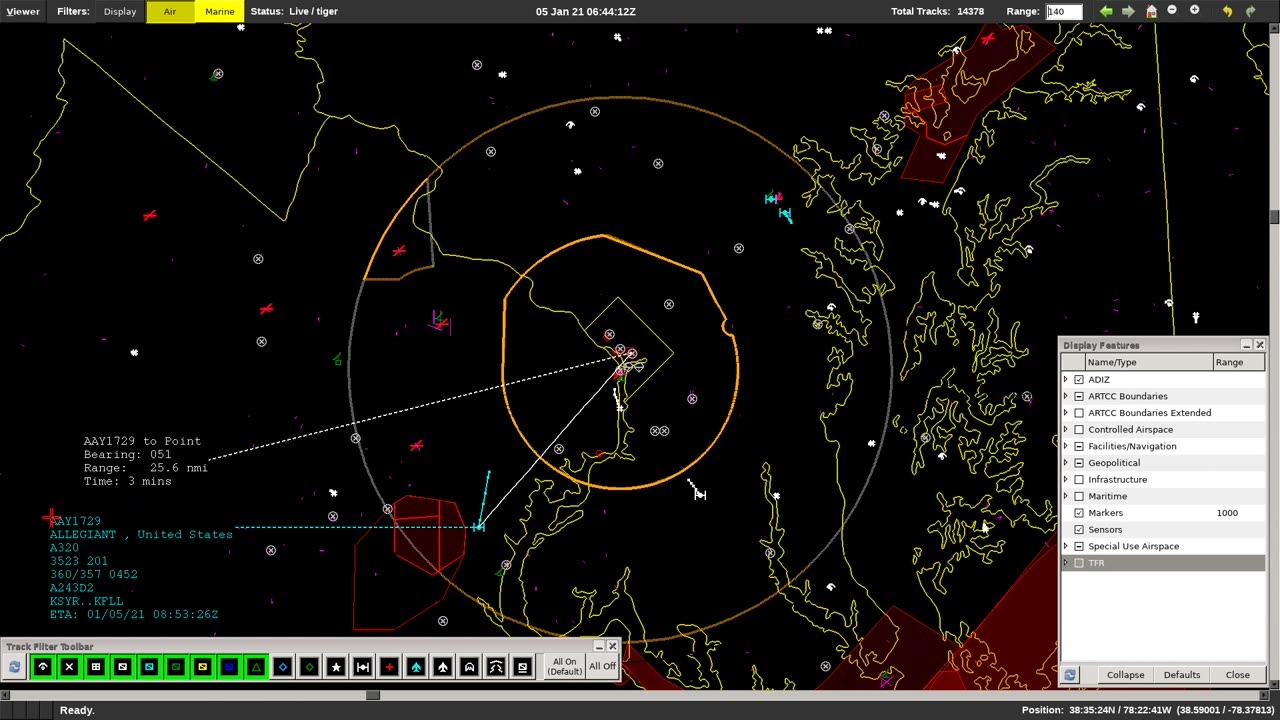Click the All On (Default) button
Screen dimensions: 1280x720
click(x=564, y=667)
